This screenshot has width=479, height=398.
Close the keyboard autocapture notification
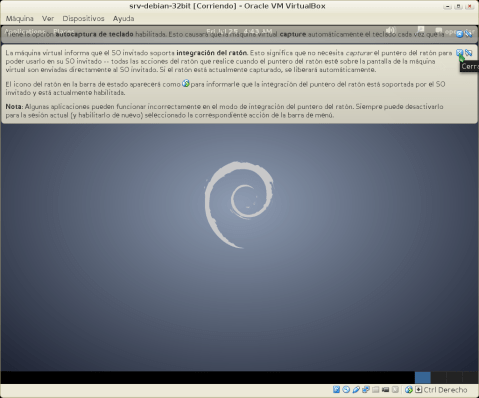click(460, 34)
